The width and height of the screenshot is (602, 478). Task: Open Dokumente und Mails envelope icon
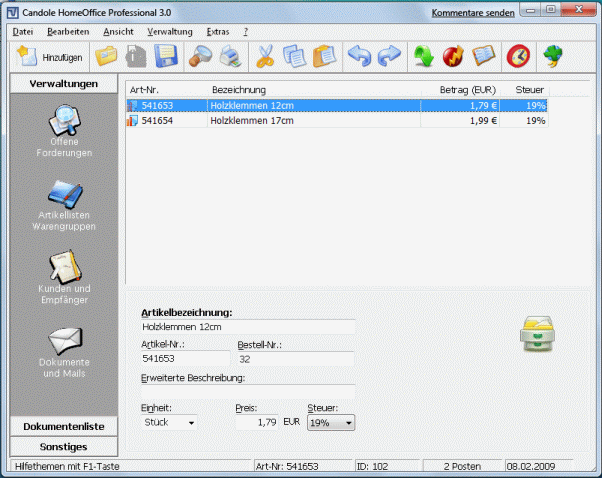tap(65, 350)
